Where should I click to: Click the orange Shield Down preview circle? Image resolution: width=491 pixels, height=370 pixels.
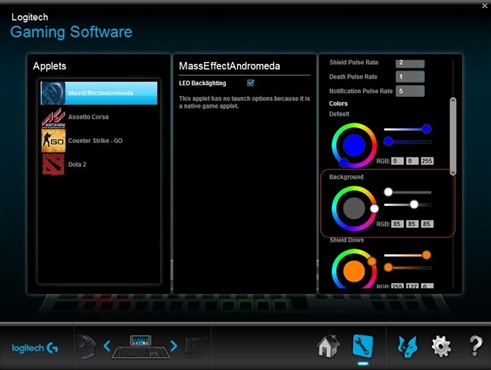pos(354,271)
